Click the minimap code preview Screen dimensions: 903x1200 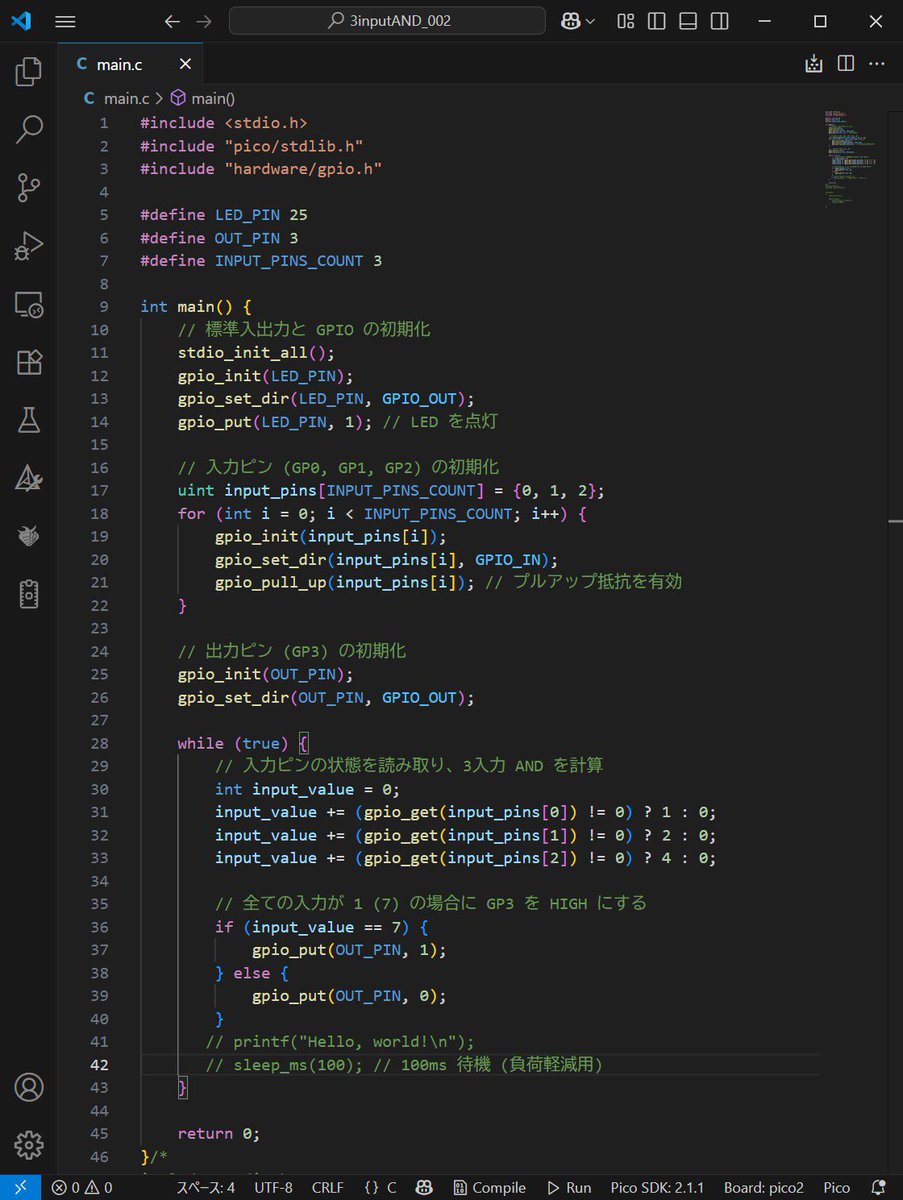click(x=850, y=157)
